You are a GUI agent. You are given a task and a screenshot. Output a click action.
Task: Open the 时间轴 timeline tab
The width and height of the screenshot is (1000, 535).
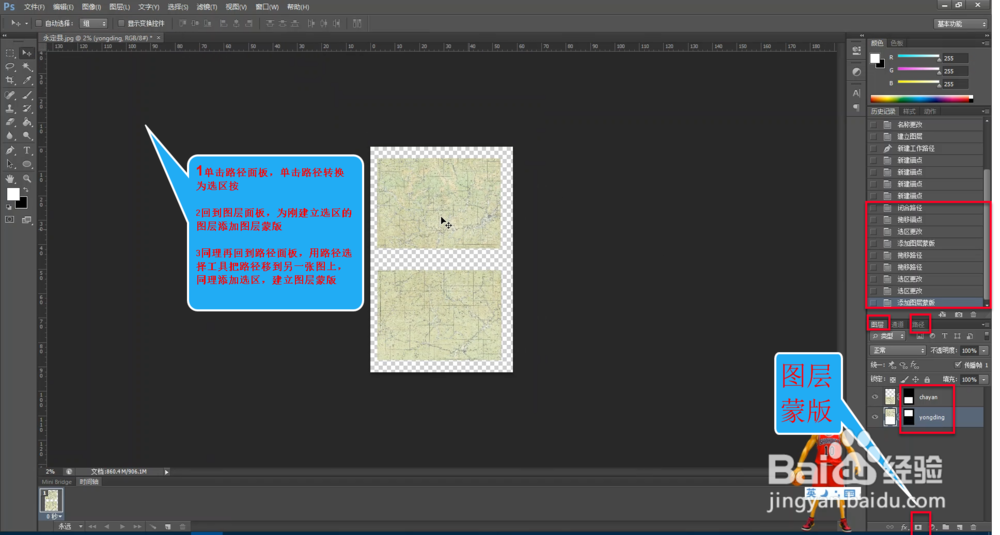click(x=89, y=482)
